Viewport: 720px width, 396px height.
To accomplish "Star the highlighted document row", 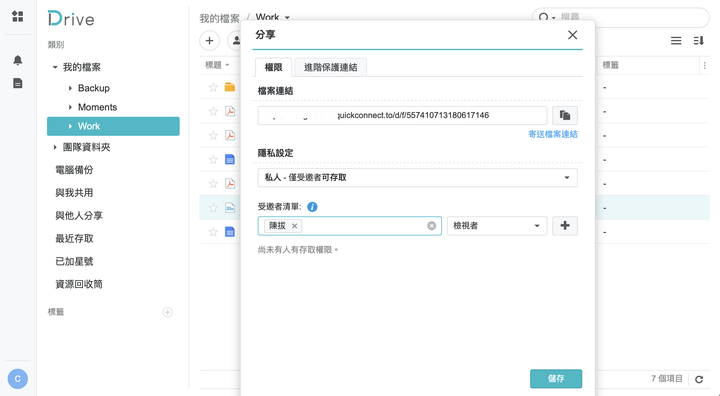I will coord(213,208).
